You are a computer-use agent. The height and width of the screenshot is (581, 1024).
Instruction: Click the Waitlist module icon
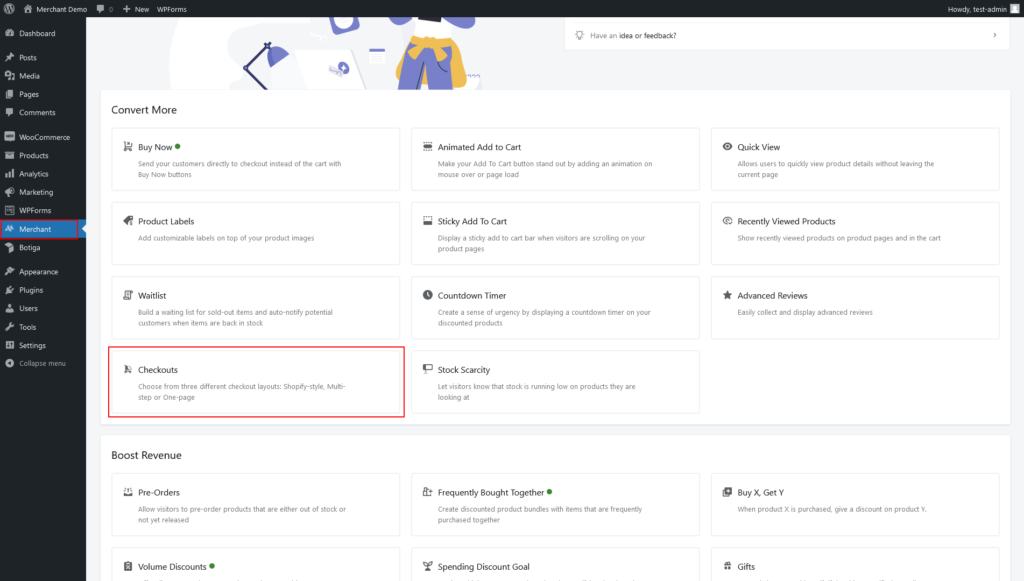[x=128, y=294]
